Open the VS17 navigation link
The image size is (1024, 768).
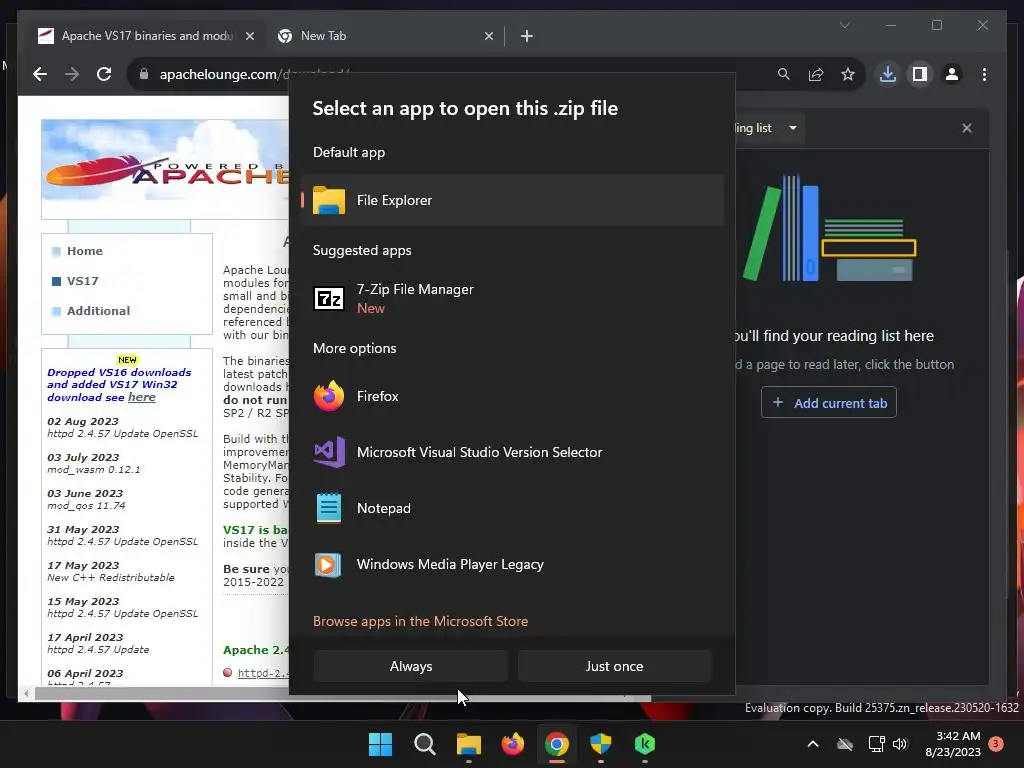pyautogui.click(x=82, y=281)
